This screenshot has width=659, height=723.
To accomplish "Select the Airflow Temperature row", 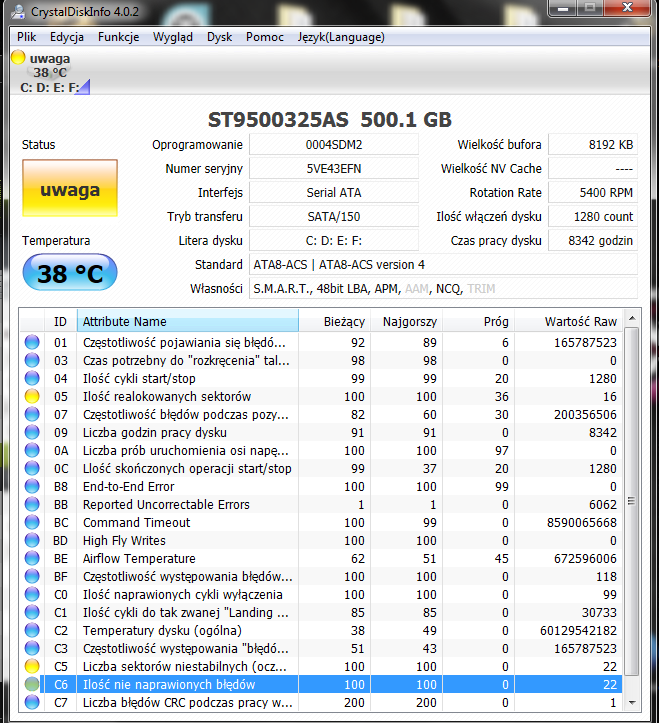I will click(321, 558).
